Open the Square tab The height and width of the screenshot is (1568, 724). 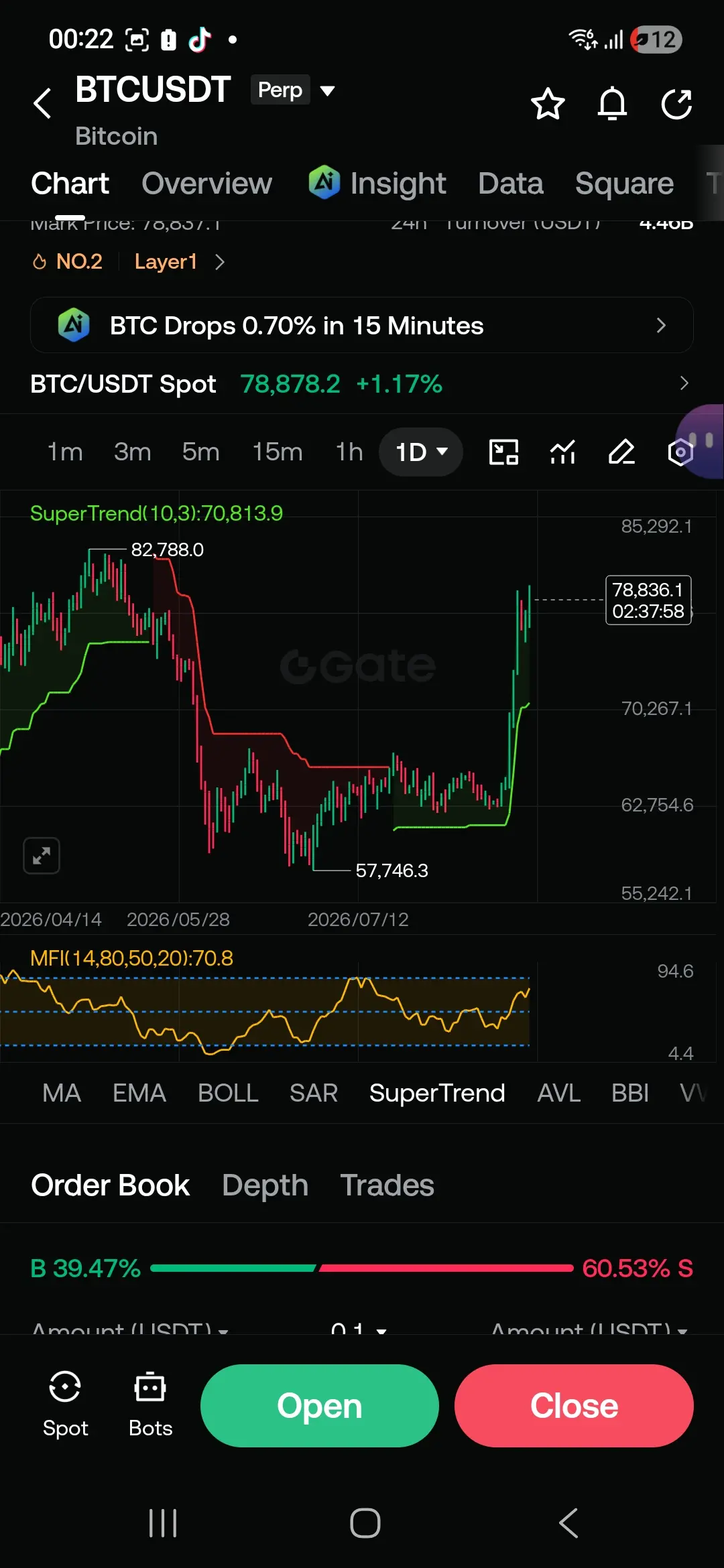click(624, 184)
